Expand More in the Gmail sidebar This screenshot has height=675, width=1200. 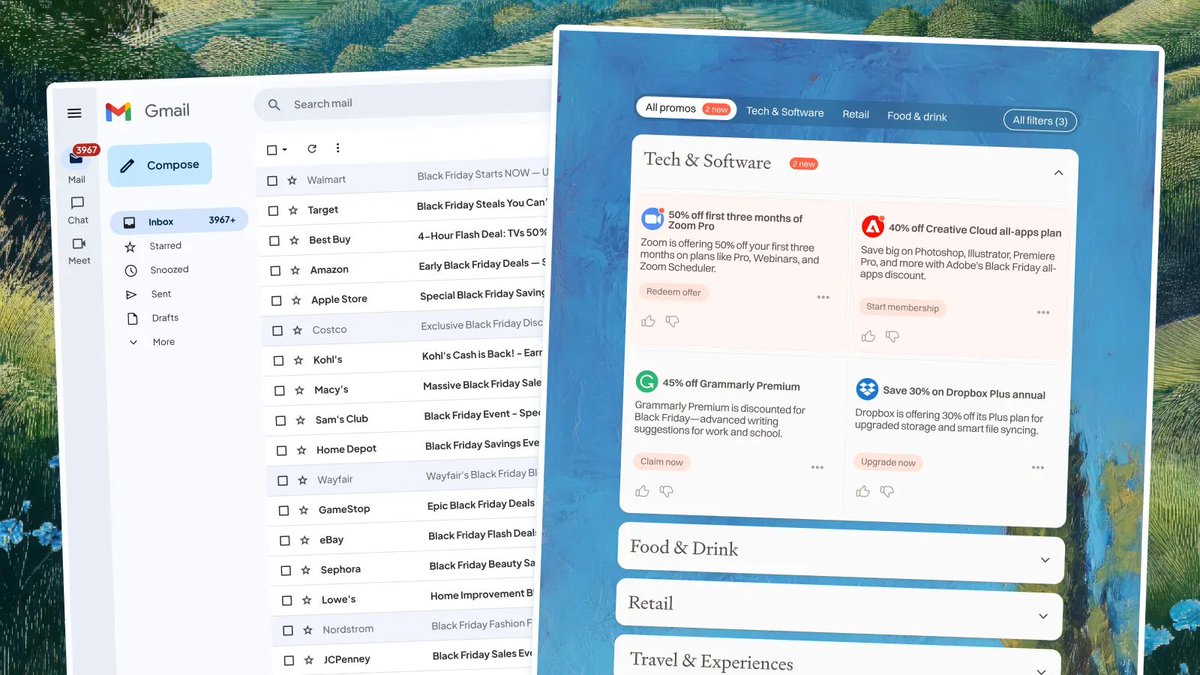pos(153,342)
